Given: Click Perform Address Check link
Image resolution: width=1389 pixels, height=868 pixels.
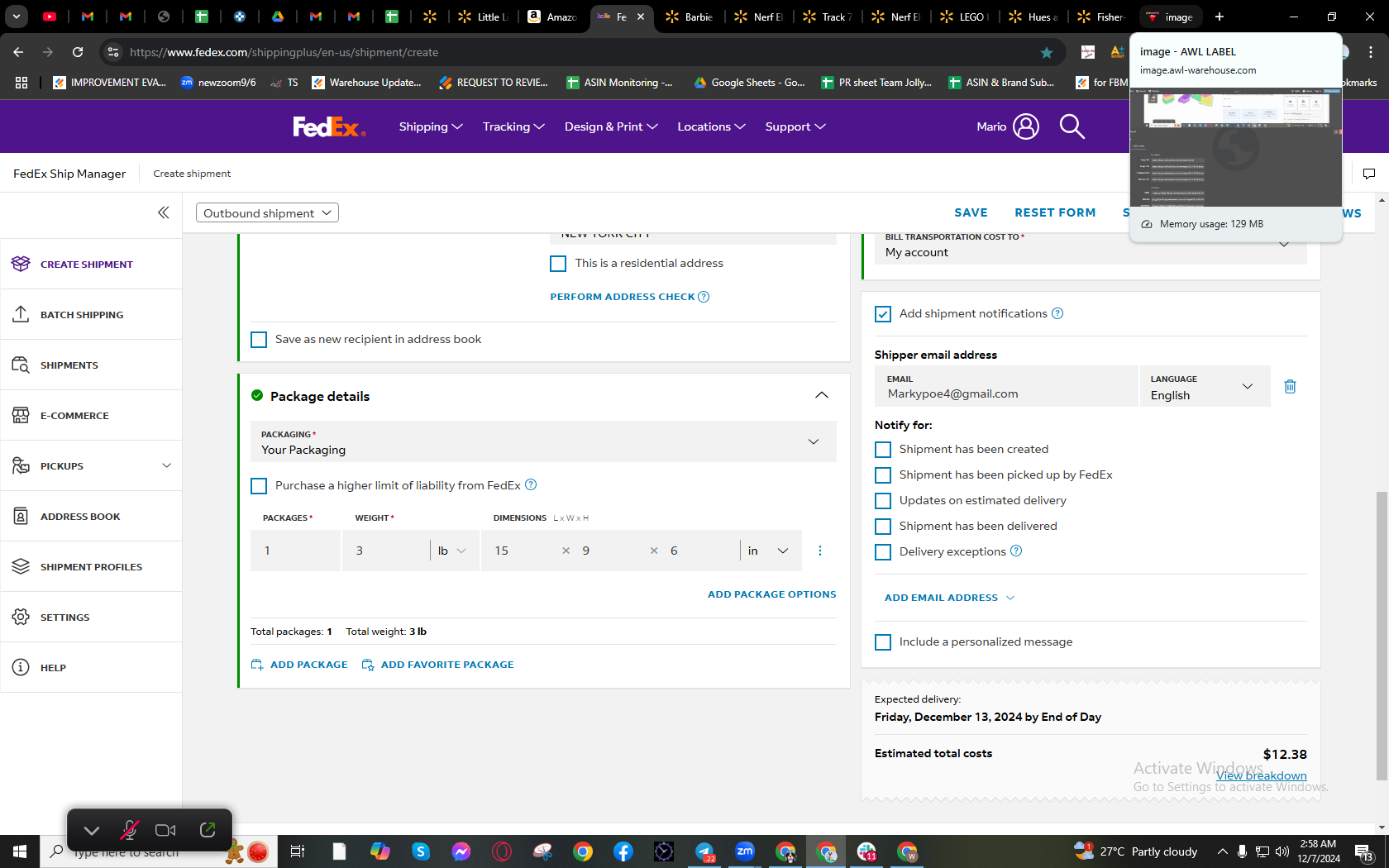Looking at the screenshot, I should pyautogui.click(x=623, y=297).
